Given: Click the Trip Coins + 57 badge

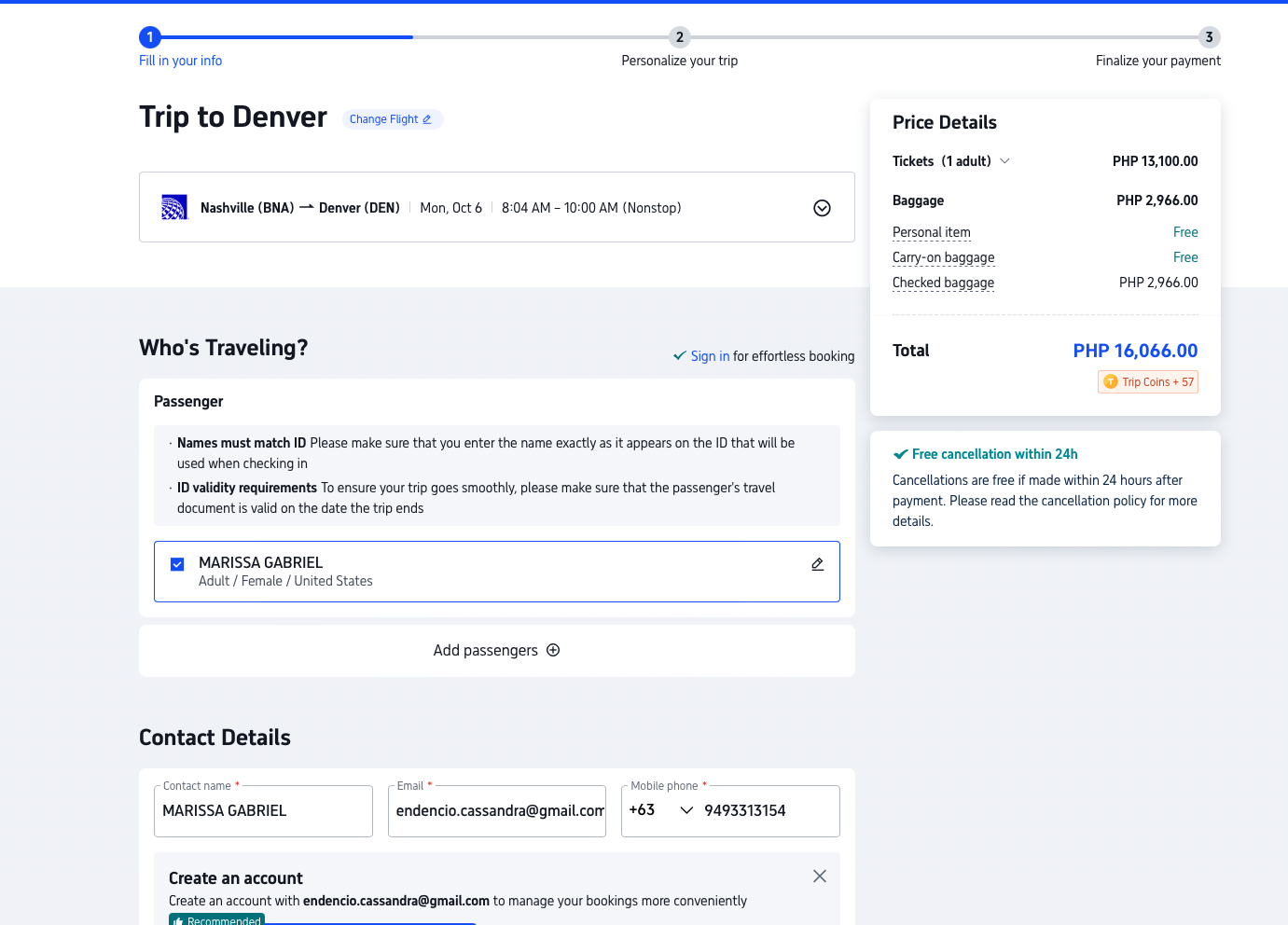Looking at the screenshot, I should [1148, 382].
